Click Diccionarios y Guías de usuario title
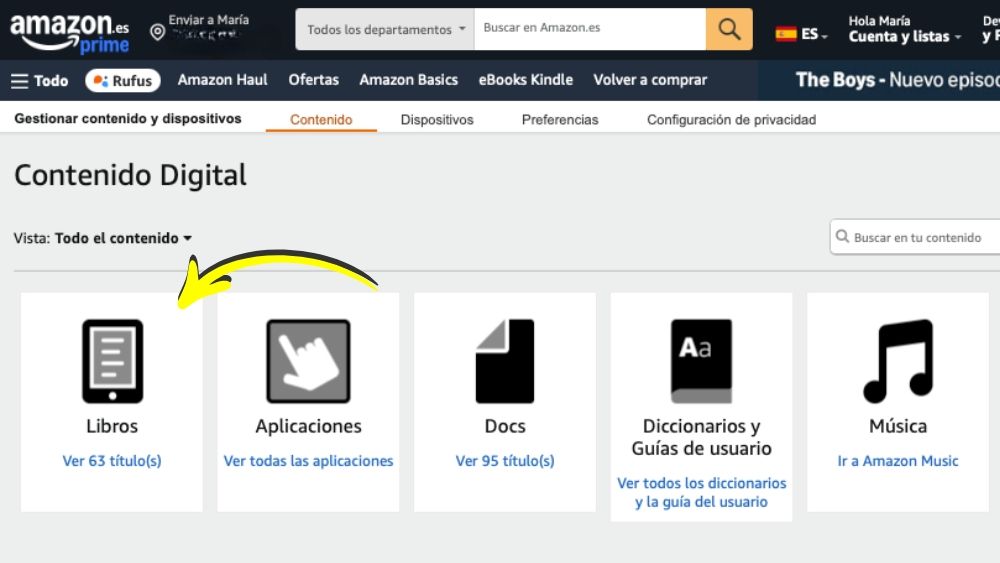This screenshot has width=1000, height=563. tap(702, 437)
